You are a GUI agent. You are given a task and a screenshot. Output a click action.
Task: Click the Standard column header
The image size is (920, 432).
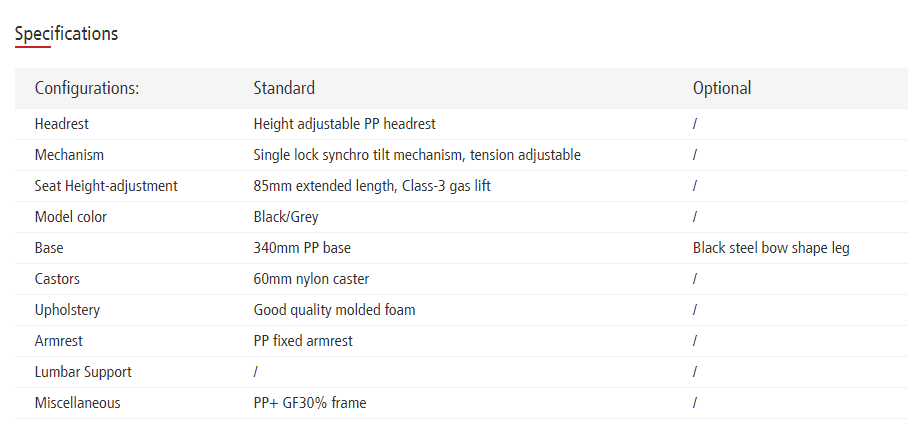click(284, 88)
